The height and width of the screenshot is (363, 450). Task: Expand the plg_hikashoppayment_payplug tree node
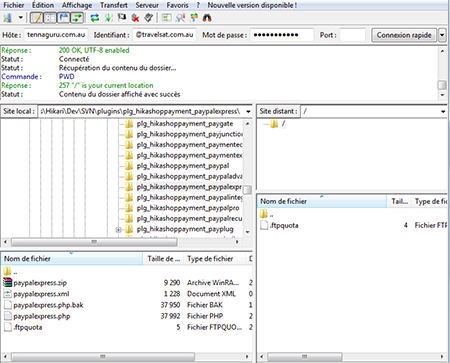[x=118, y=230]
